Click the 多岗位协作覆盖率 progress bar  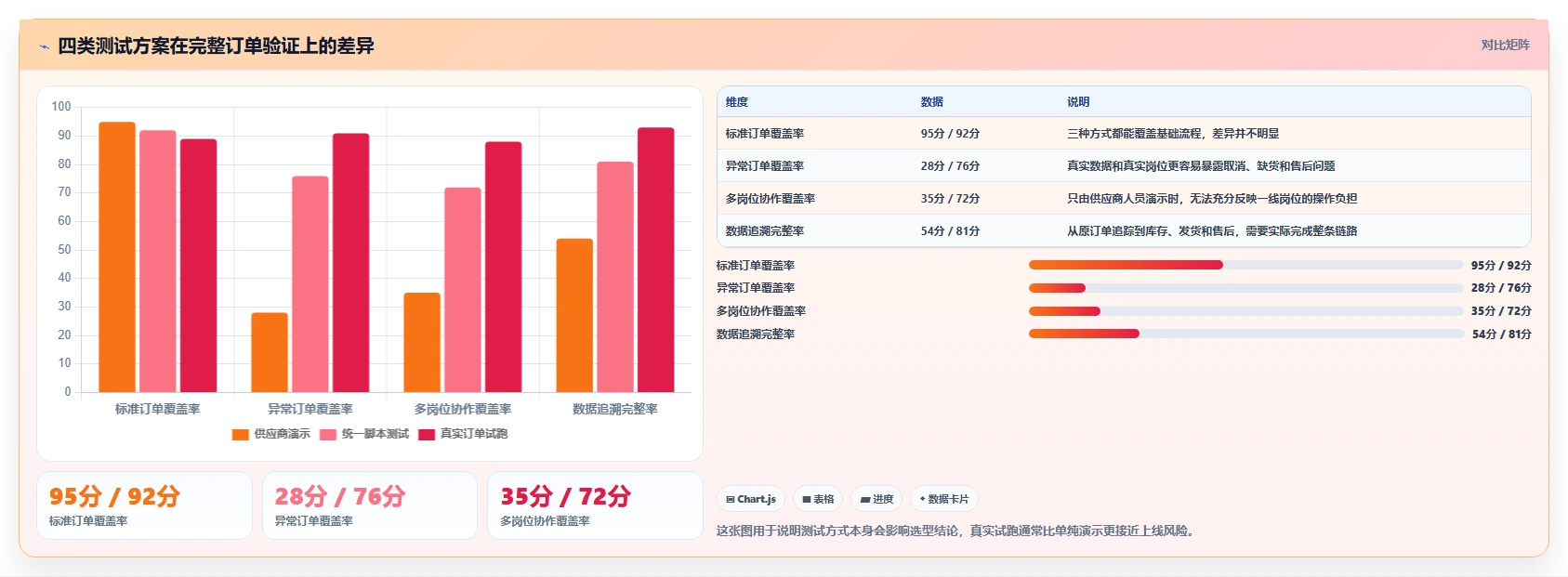(x=1245, y=311)
